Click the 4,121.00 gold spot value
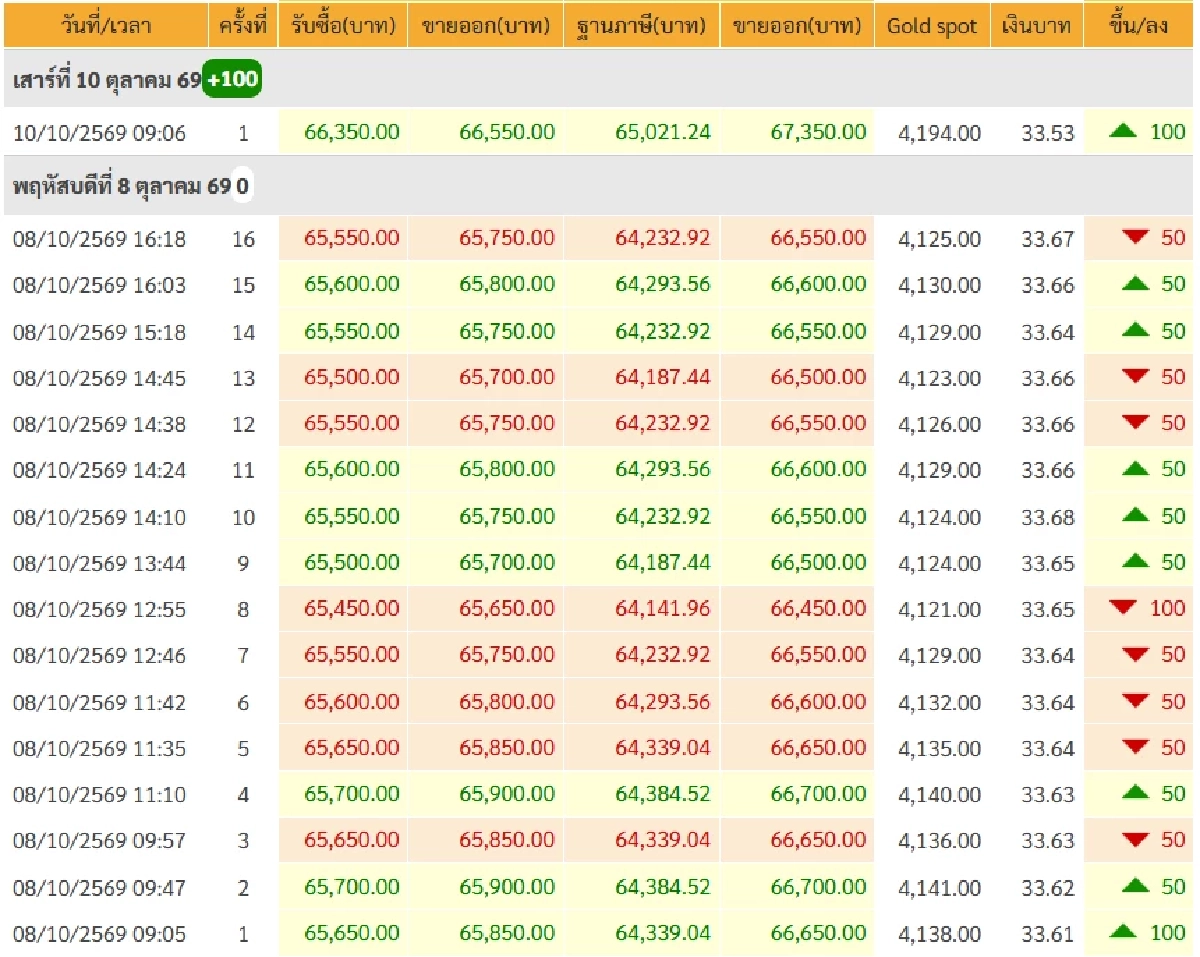Viewport: 1200px width, 957px height. coord(939,609)
